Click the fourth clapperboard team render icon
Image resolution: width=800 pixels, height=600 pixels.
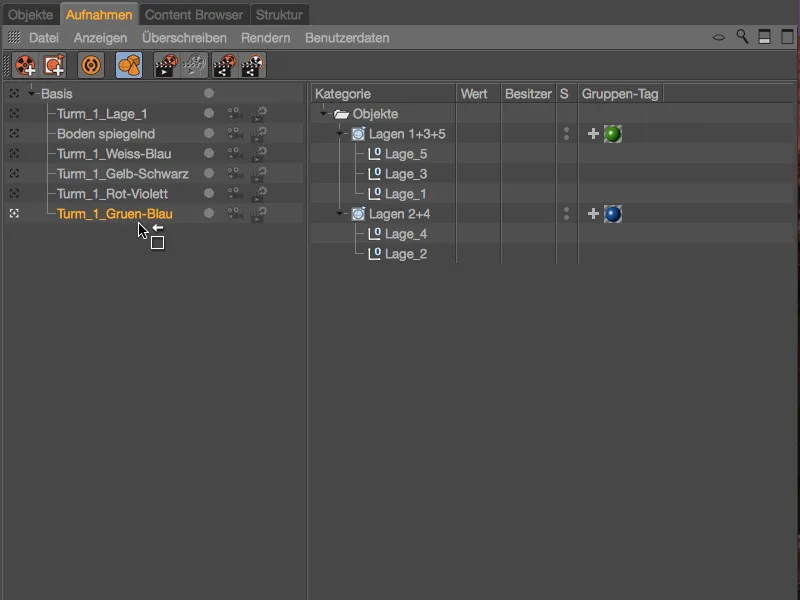pos(253,65)
